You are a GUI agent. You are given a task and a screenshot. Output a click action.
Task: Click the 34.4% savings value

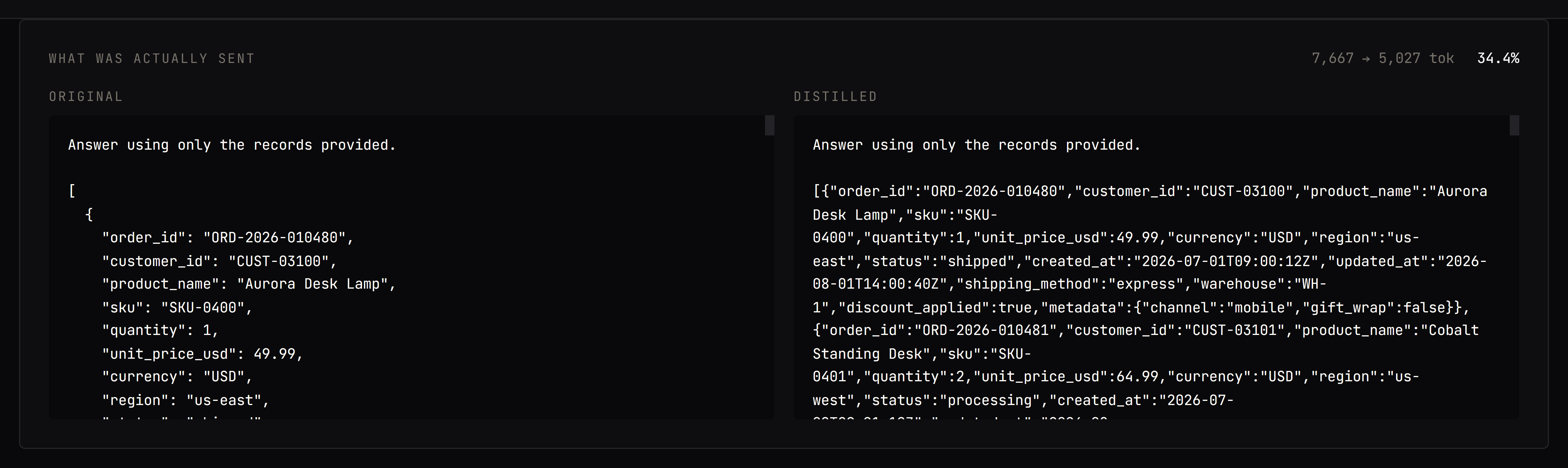coord(1498,58)
